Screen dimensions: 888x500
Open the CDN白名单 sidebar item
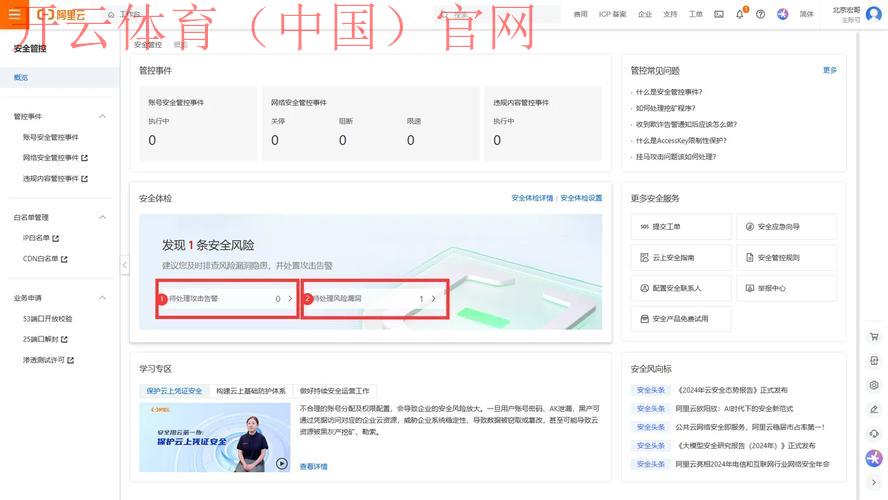tap(45, 259)
